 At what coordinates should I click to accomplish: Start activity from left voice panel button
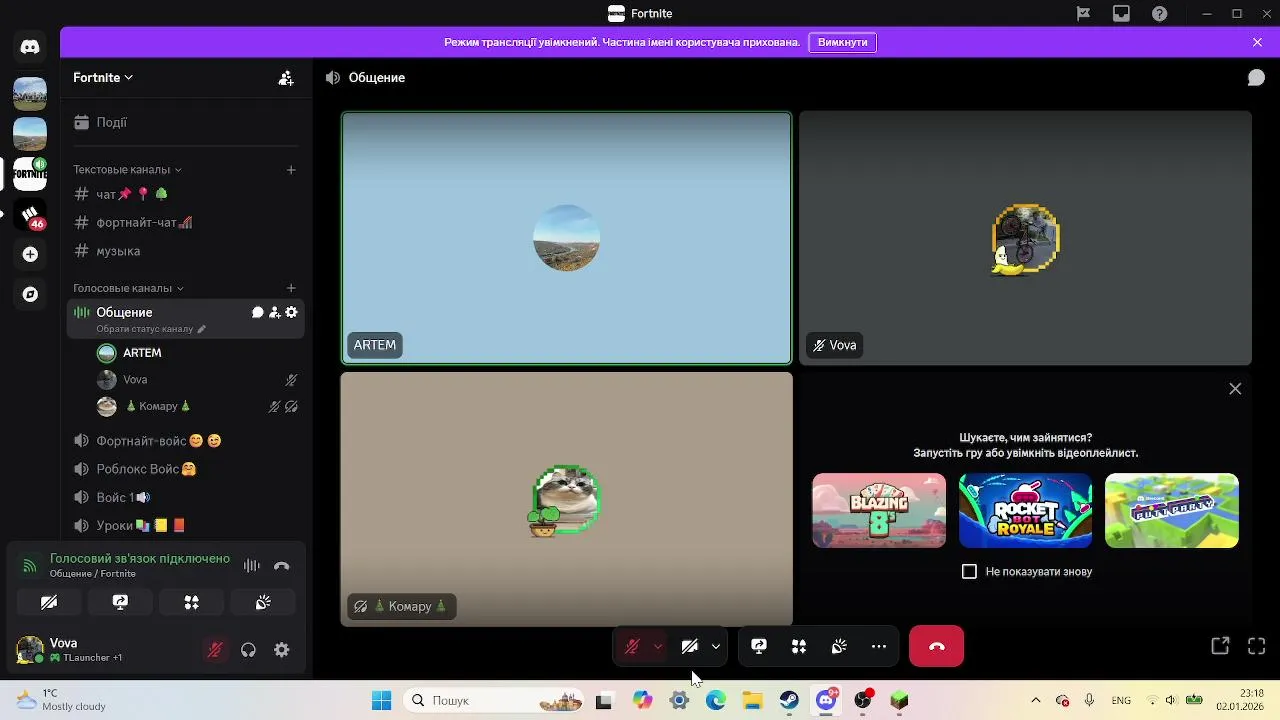click(192, 602)
